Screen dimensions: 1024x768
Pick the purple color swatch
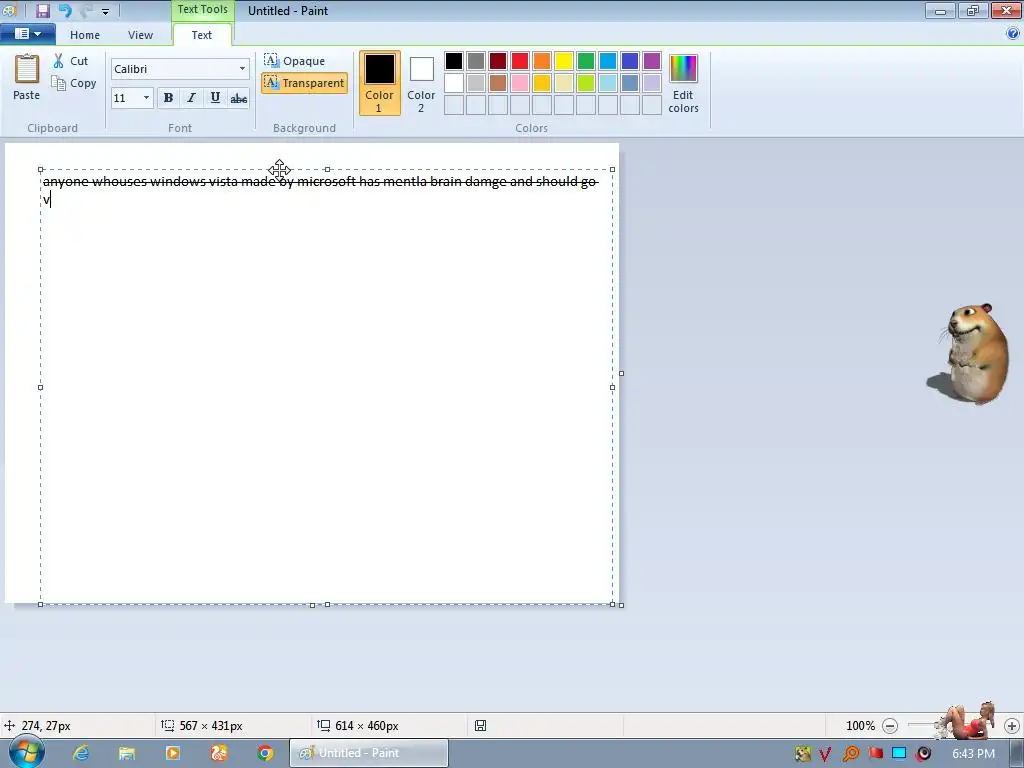tap(652, 61)
